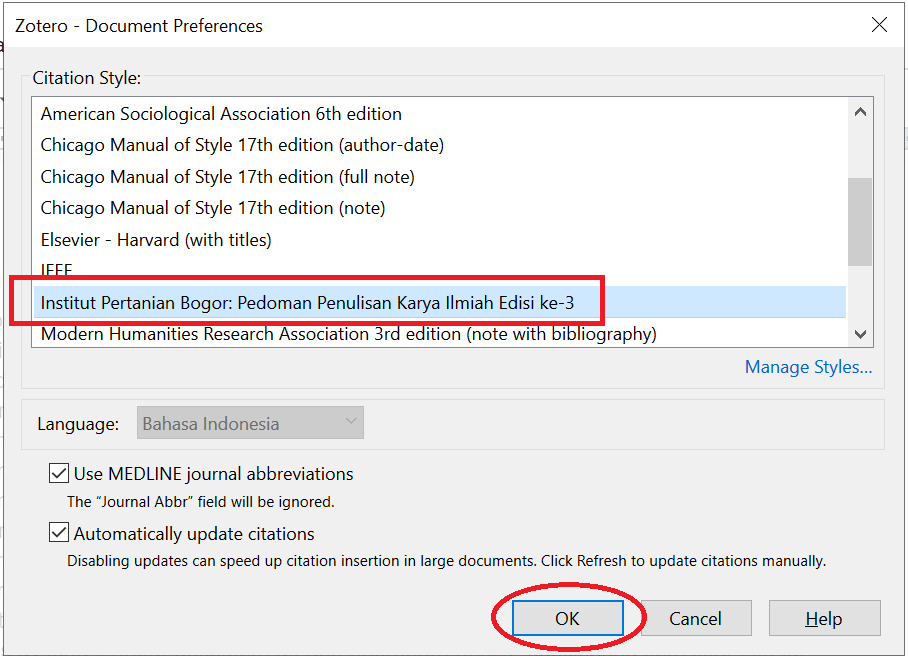Click the style list scroll-up arrow

[x=860, y=112]
